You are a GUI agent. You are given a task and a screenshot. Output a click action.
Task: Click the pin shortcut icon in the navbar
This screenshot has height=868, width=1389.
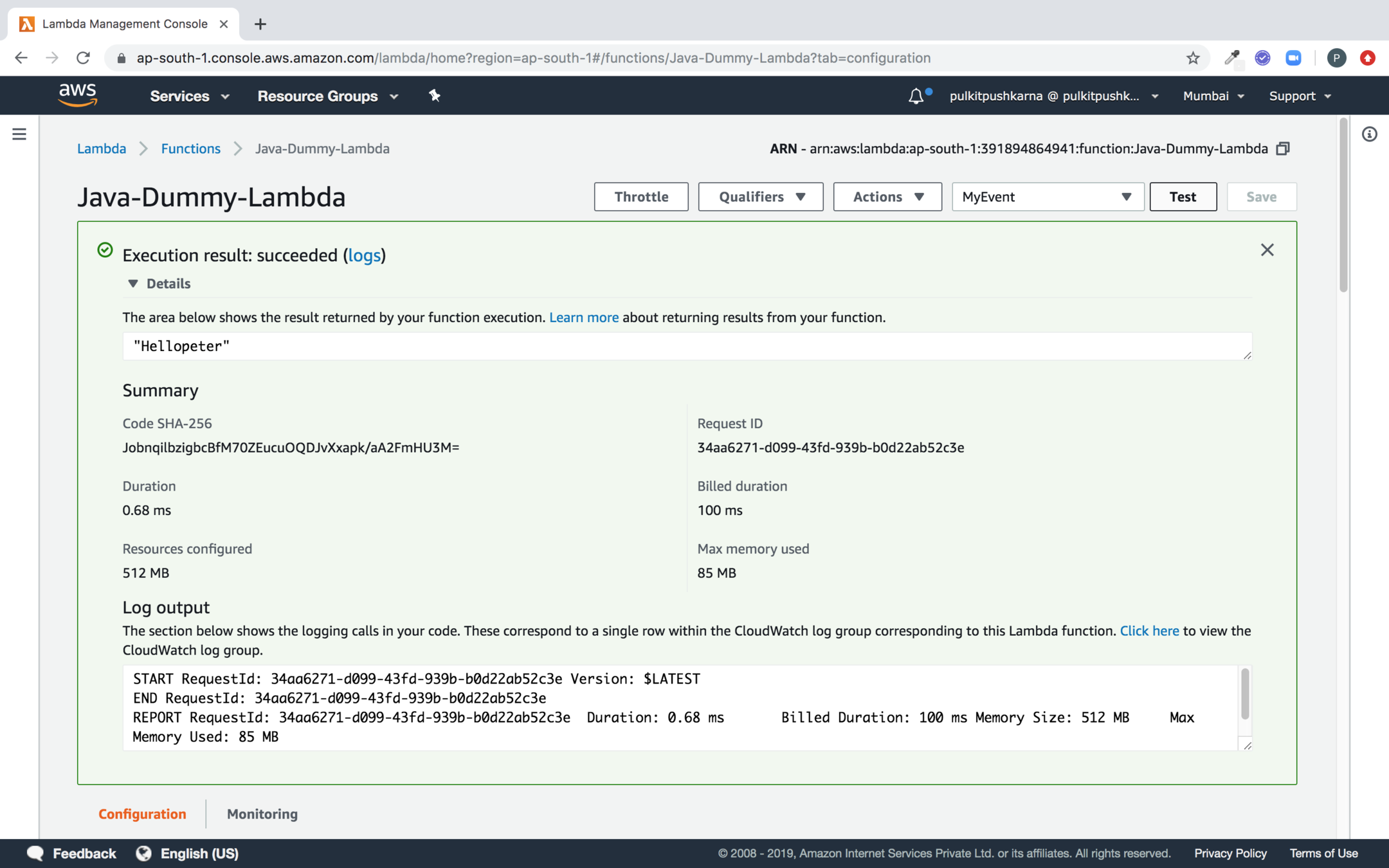pos(435,96)
